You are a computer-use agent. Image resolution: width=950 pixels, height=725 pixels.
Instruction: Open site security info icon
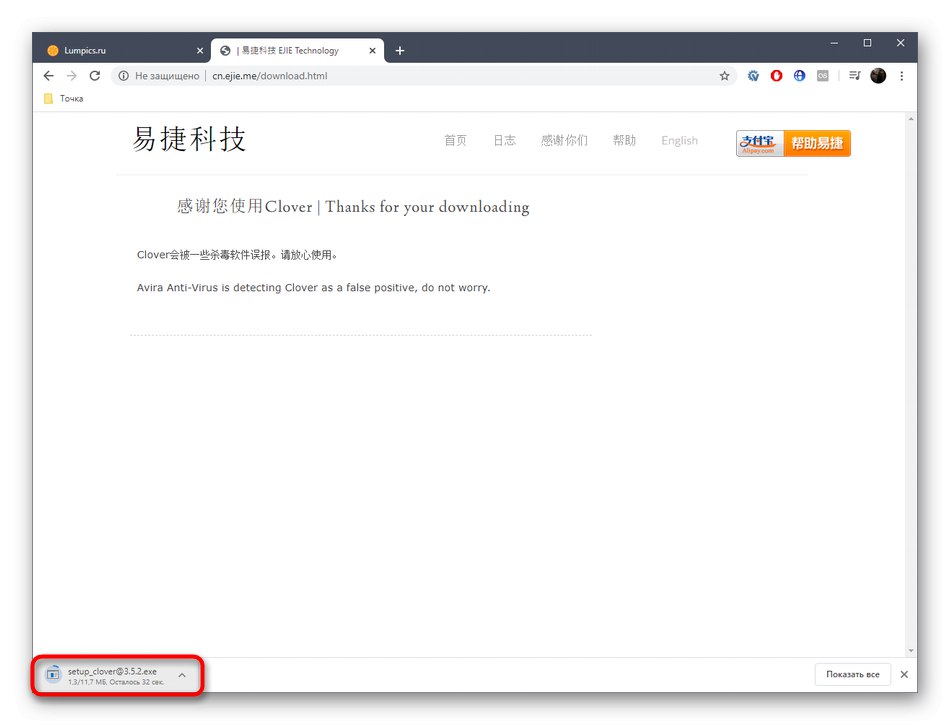[124, 76]
